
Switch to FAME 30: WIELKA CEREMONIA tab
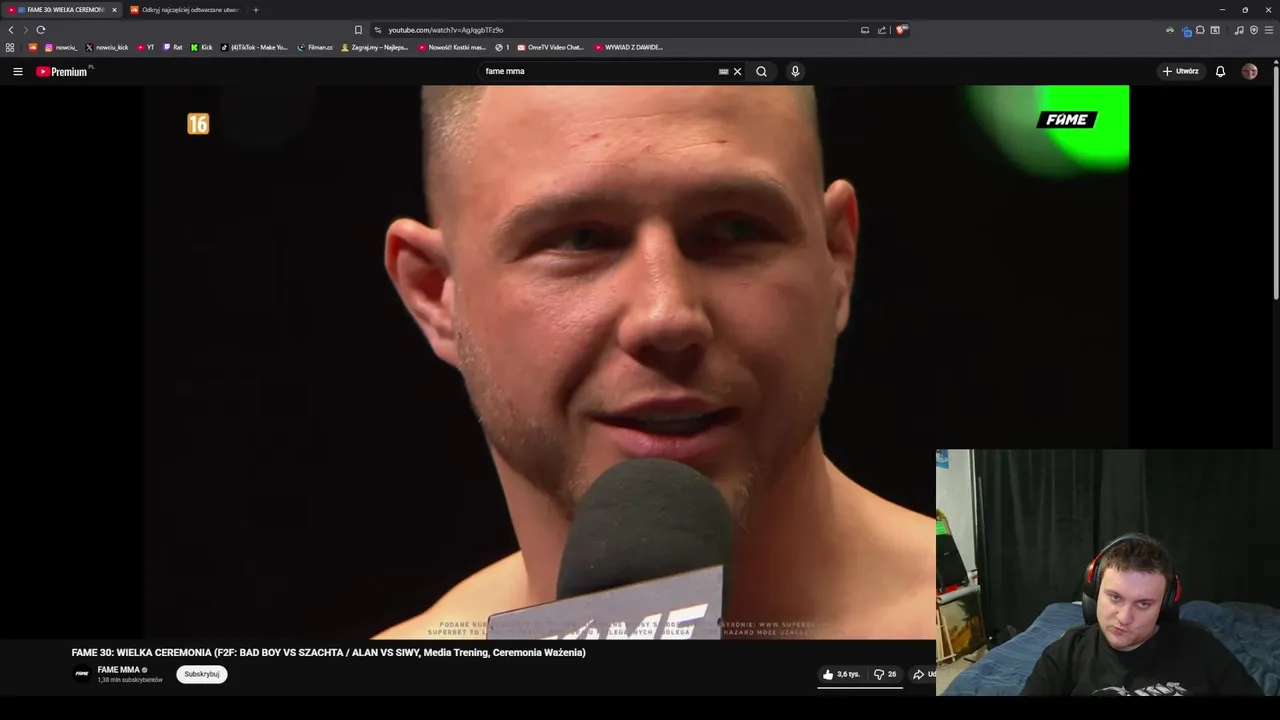pos(62,10)
